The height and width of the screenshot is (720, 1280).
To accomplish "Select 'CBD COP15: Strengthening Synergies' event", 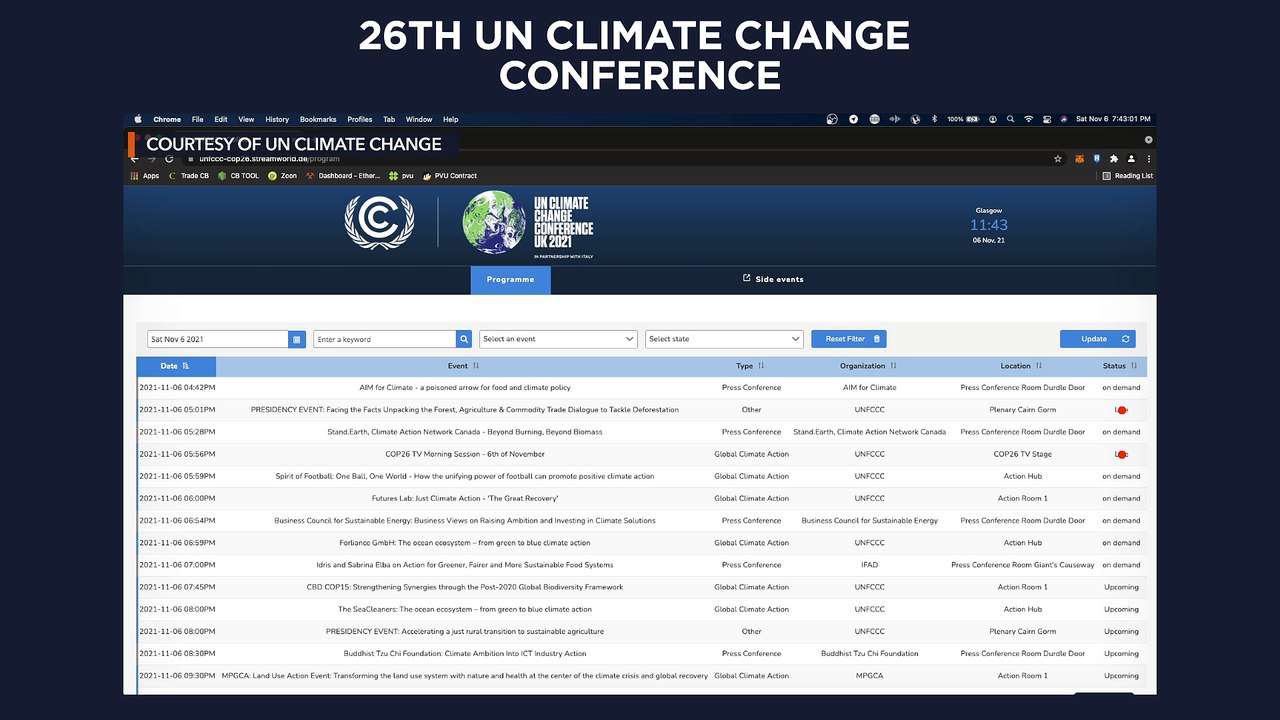I will click(465, 587).
